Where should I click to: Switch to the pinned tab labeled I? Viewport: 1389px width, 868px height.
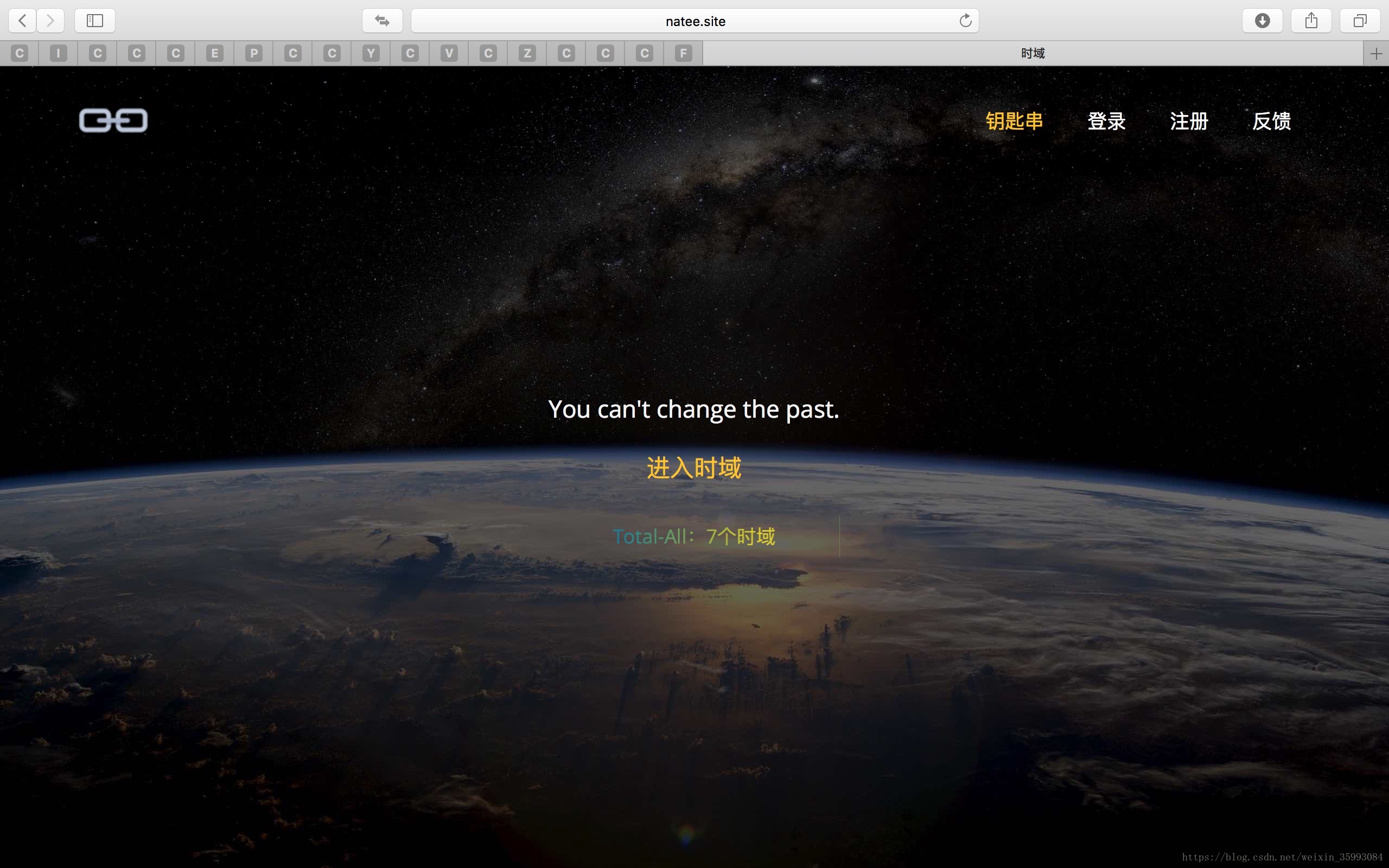[58, 53]
